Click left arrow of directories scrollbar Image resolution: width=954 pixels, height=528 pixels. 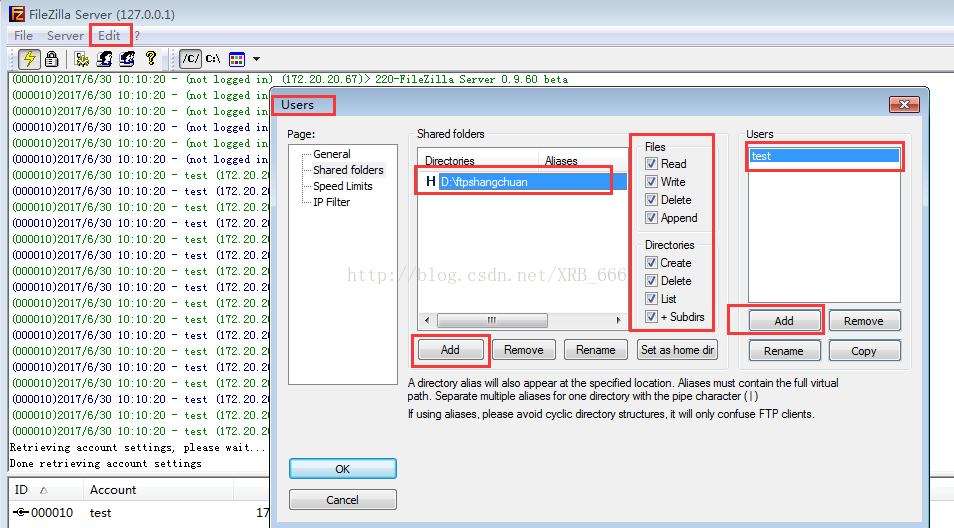click(x=427, y=320)
